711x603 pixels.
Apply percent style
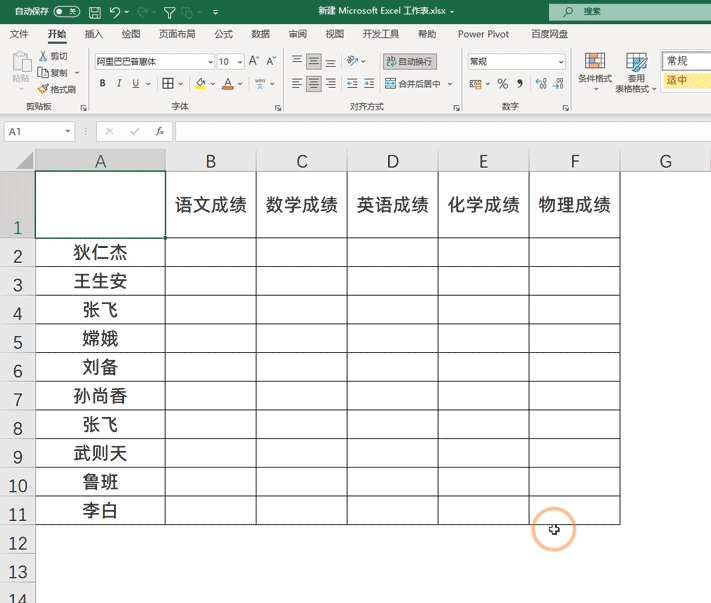click(x=502, y=83)
